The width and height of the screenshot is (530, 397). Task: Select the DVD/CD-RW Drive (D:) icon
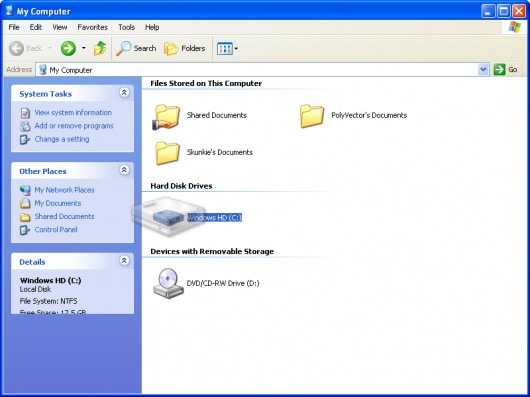coord(168,283)
